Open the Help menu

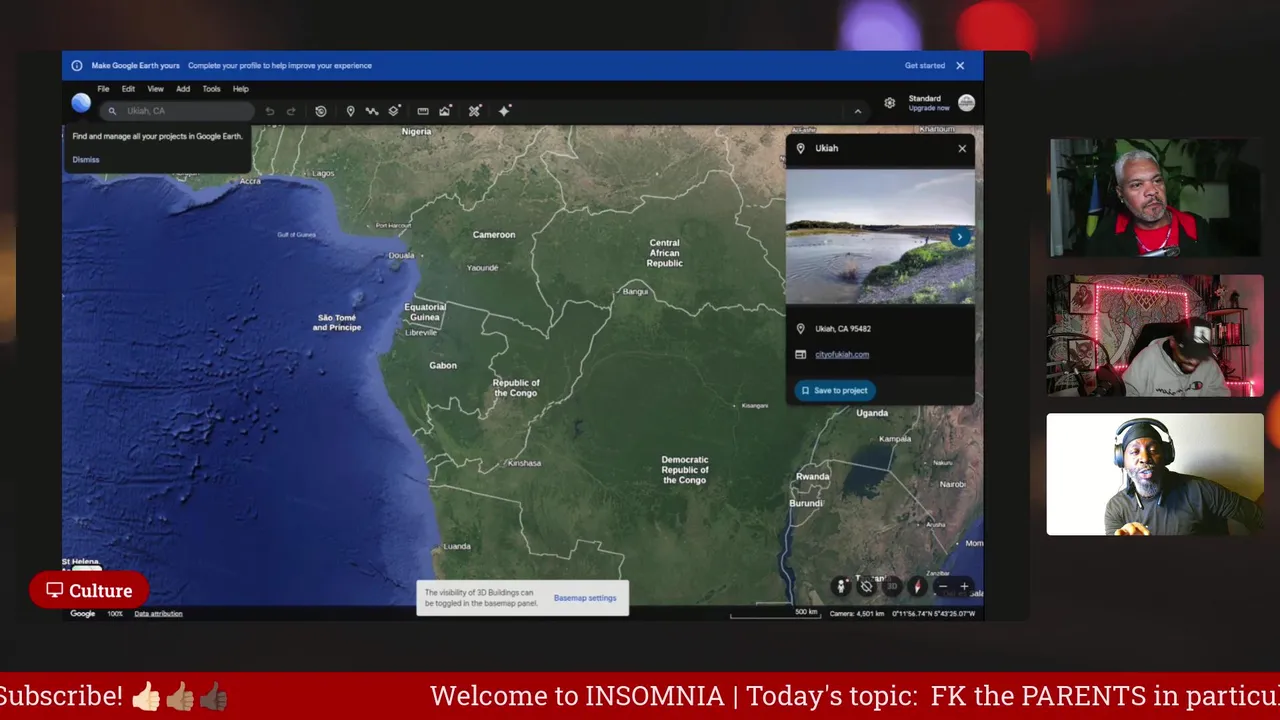click(x=241, y=89)
